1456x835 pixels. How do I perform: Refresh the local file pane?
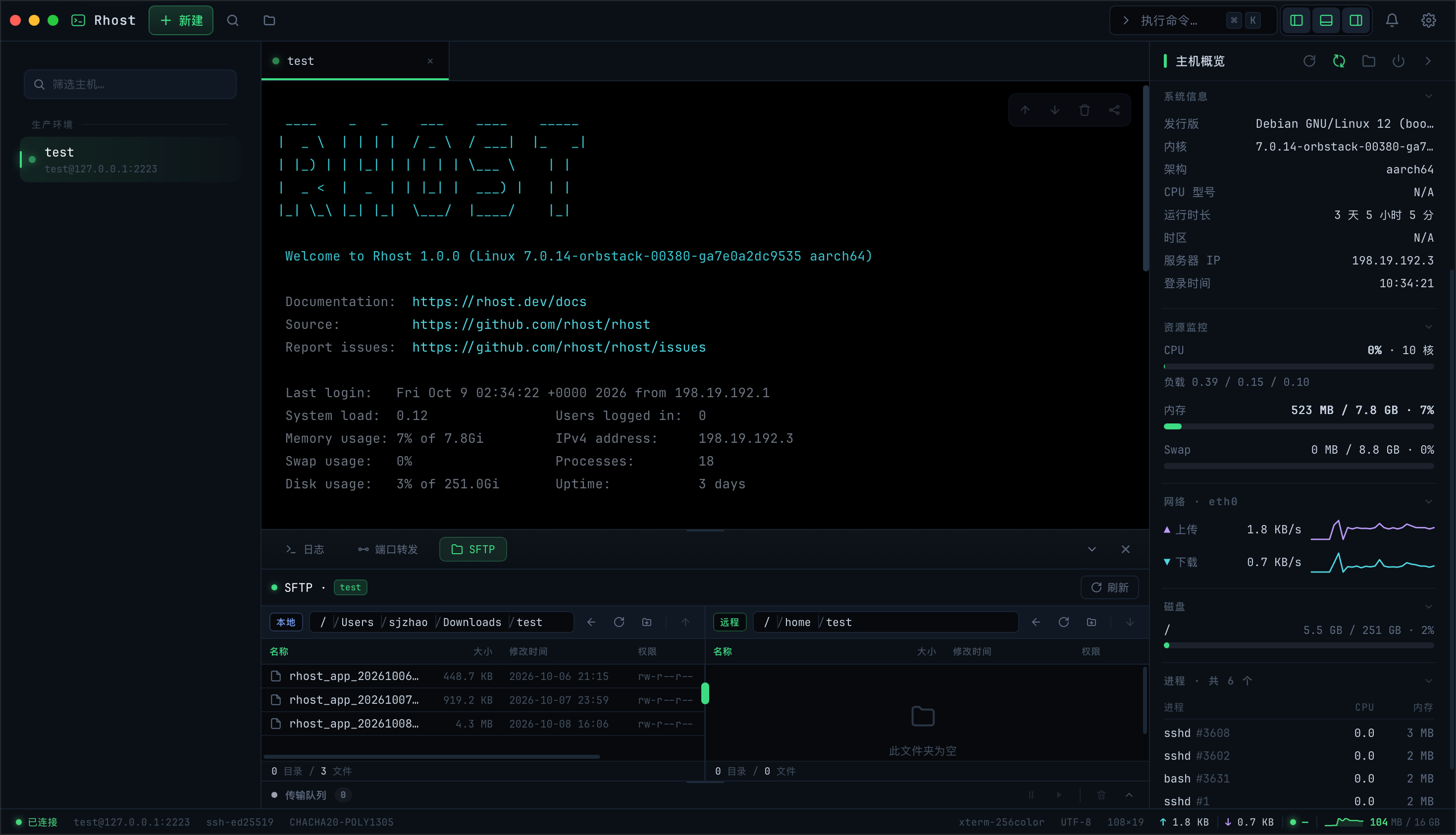[619, 622]
